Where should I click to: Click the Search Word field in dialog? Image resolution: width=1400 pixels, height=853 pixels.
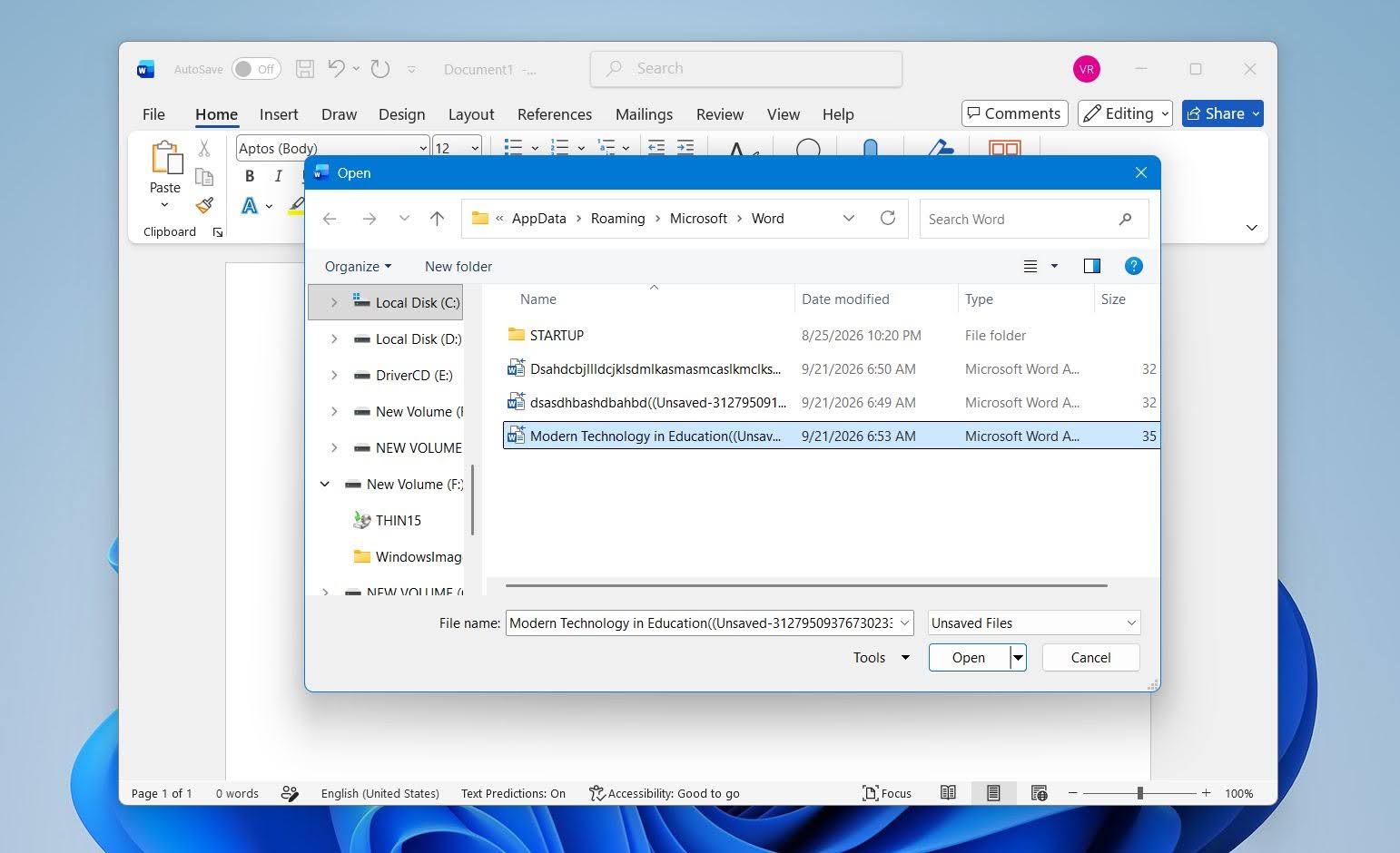coord(1034,219)
